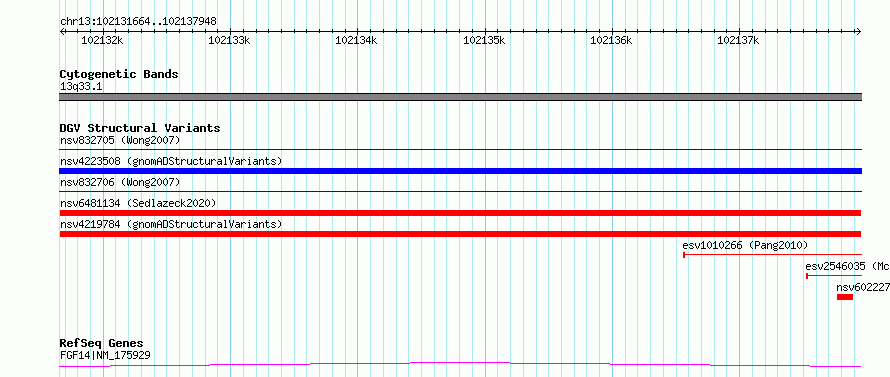
Task: Click the DGV Structural Variants track title
Action: (140, 128)
